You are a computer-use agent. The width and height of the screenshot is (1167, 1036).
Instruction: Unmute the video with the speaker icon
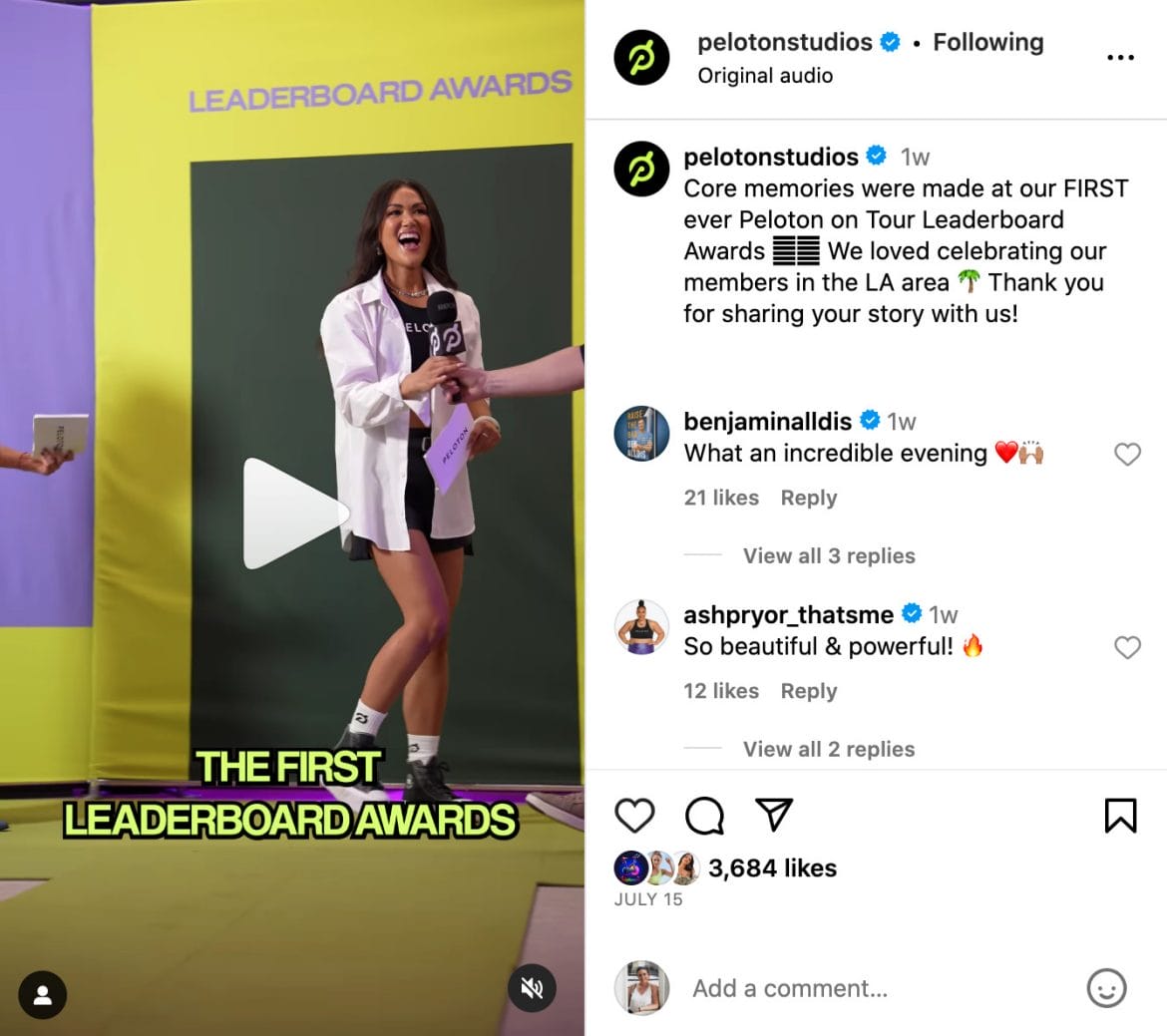tap(532, 988)
